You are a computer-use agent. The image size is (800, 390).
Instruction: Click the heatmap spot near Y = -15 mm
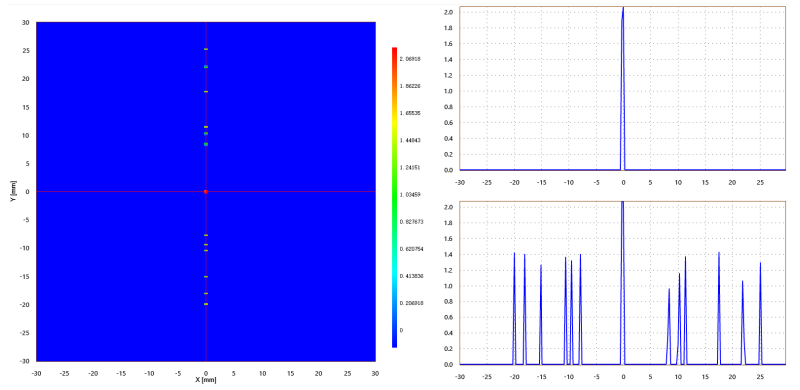click(206, 276)
